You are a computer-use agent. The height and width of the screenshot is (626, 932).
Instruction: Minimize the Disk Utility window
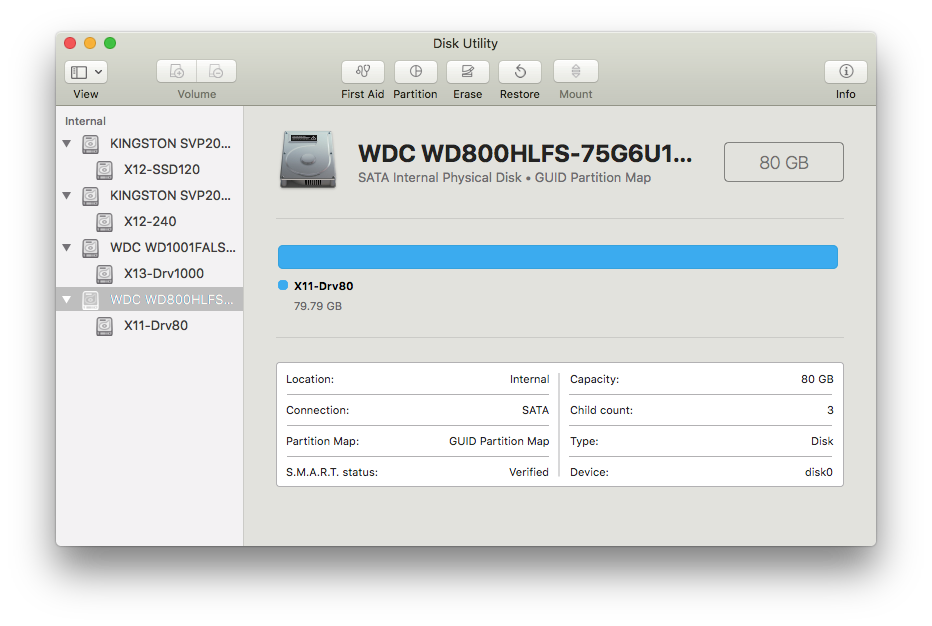coord(90,43)
